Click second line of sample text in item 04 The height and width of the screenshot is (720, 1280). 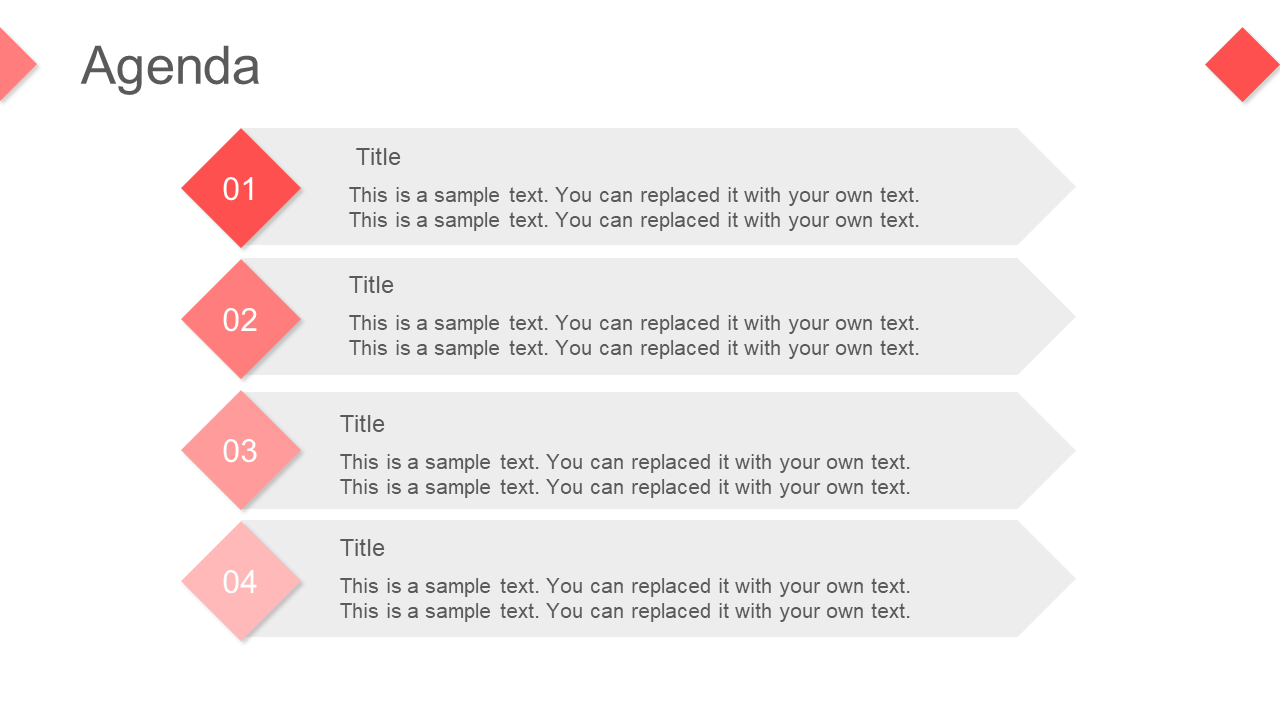coord(625,611)
